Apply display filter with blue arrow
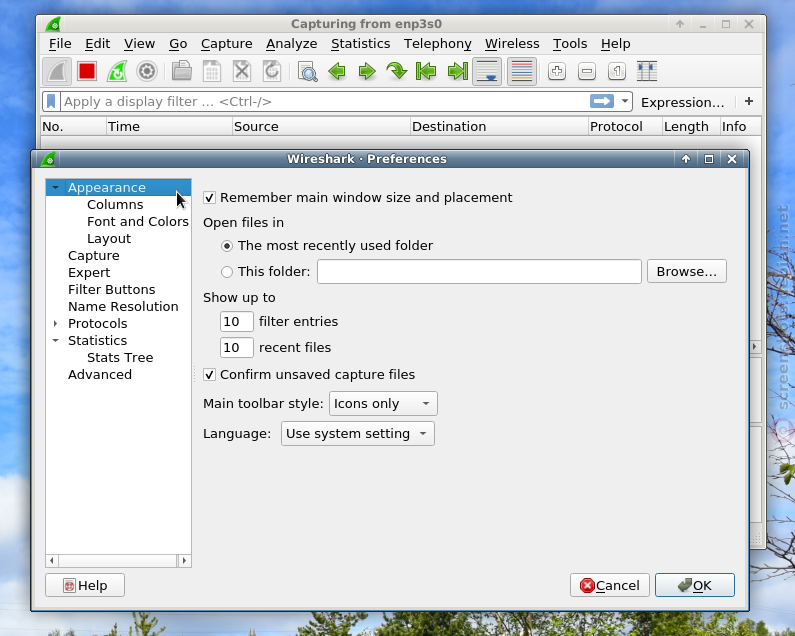 click(602, 101)
